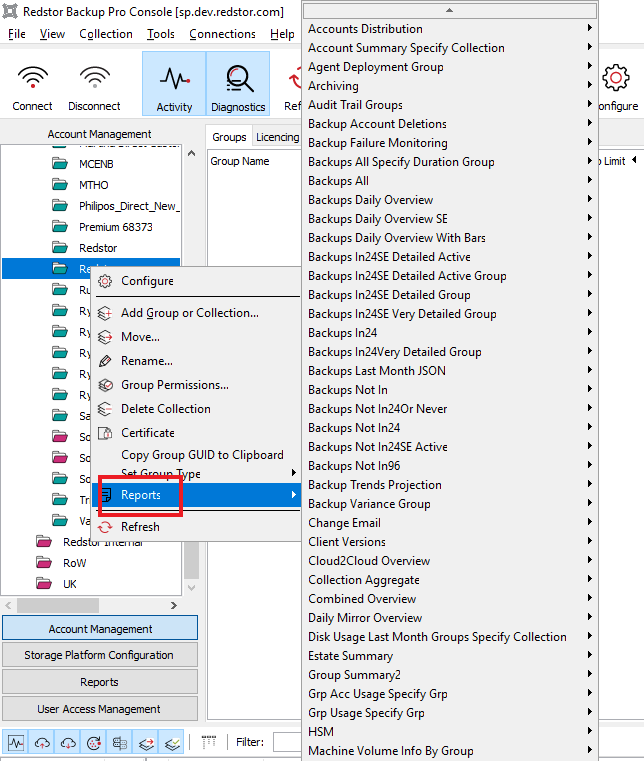
Task: Open the File menu
Action: coord(17,34)
